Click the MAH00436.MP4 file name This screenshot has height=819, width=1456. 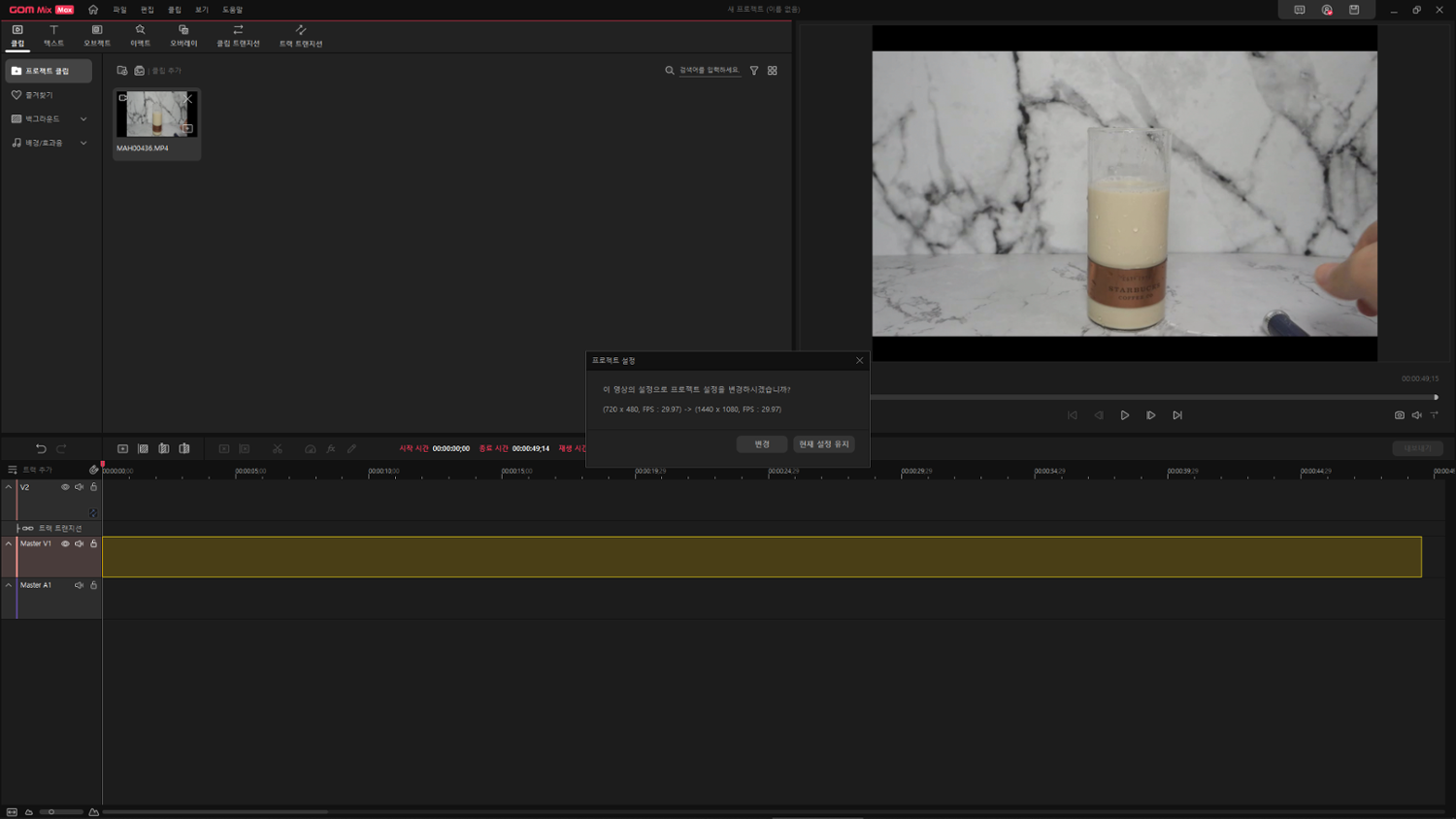coord(143,148)
